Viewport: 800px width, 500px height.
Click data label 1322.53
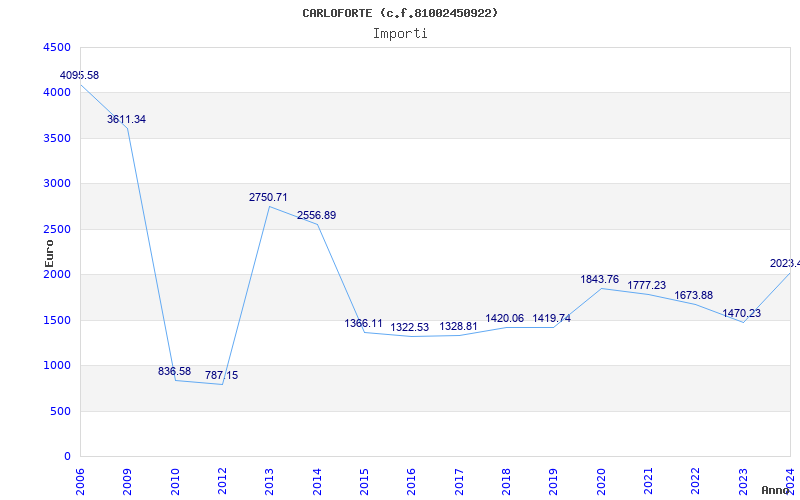pos(410,328)
